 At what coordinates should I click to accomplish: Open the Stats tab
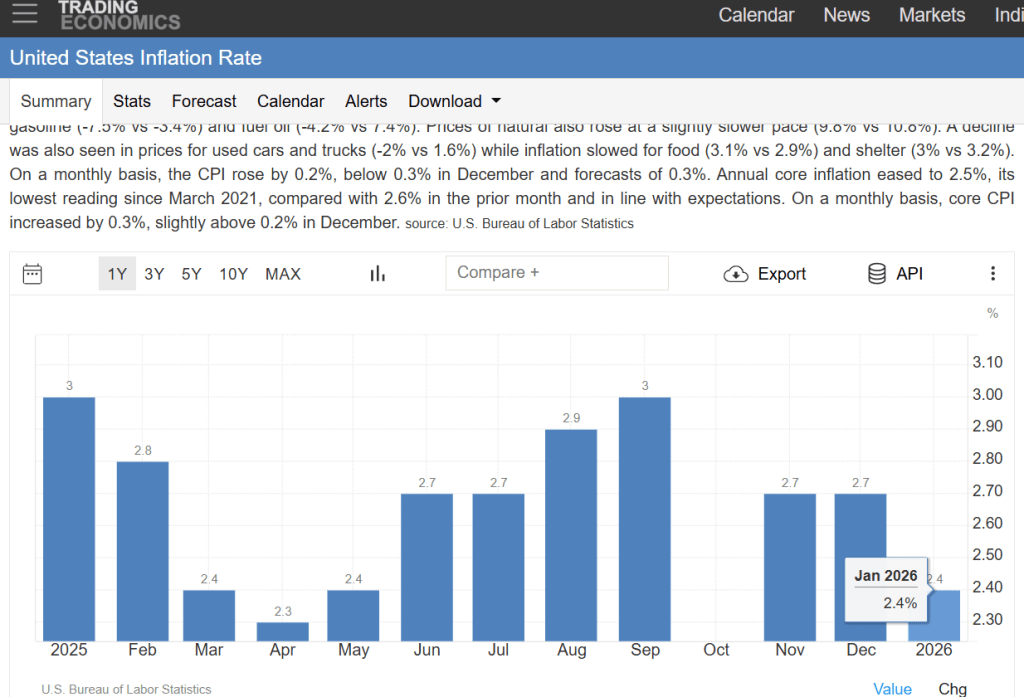[x=132, y=101]
